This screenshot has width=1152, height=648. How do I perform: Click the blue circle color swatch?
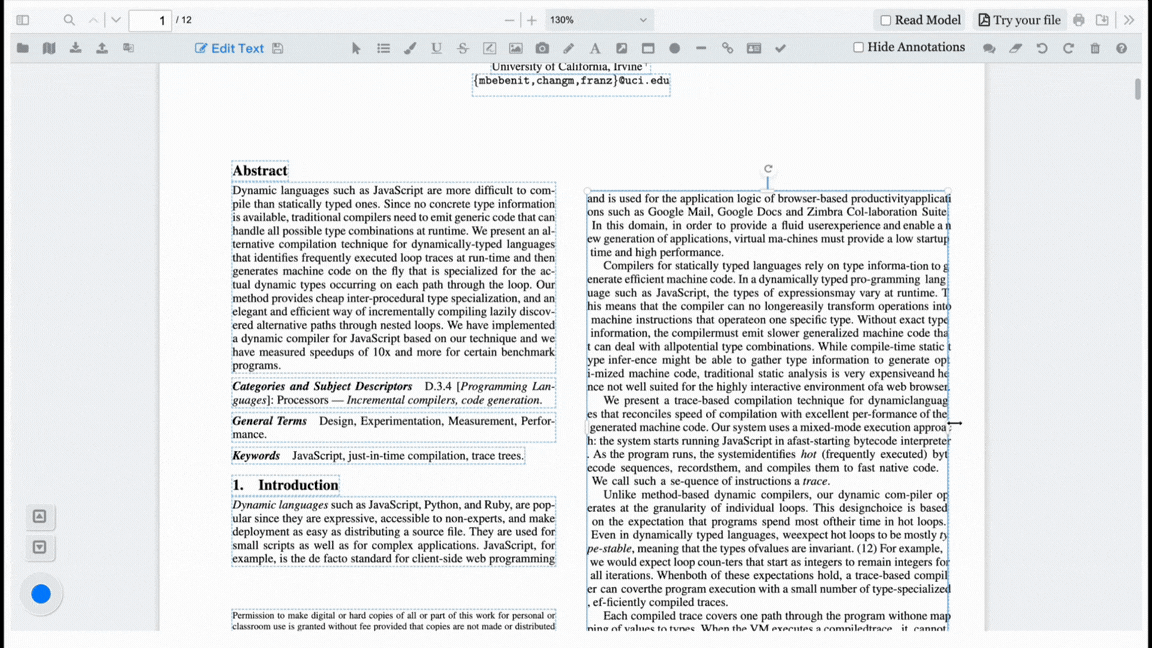pos(41,594)
